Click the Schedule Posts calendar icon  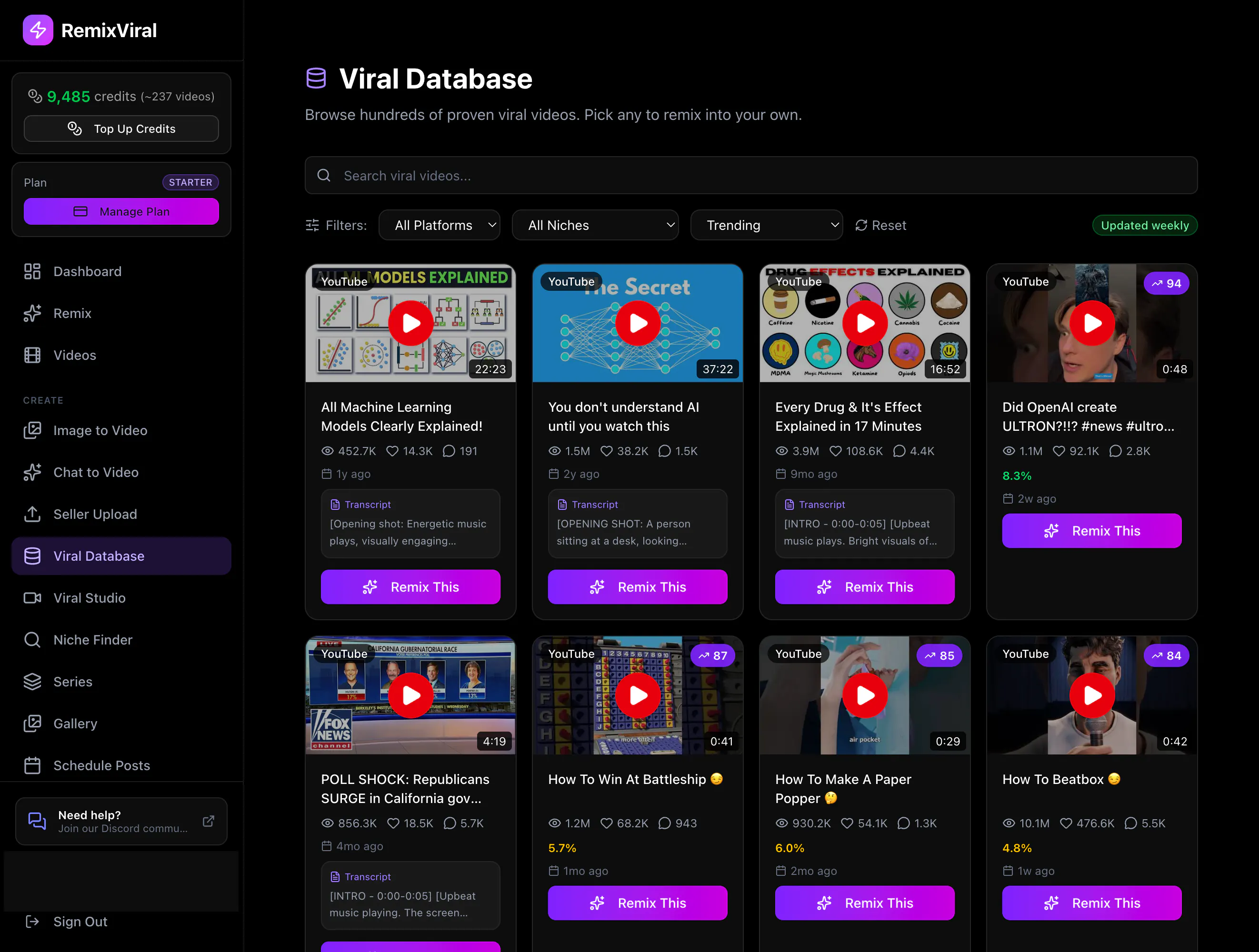tap(32, 765)
